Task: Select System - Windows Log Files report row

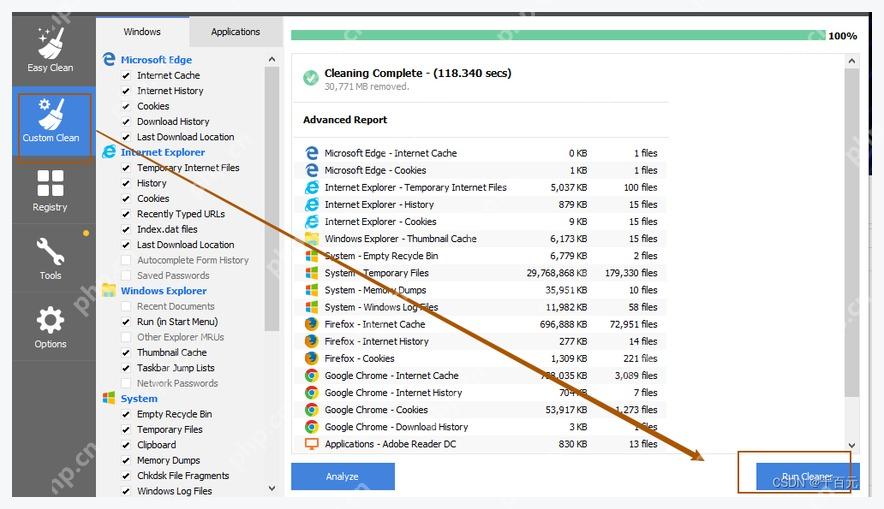Action: coord(480,307)
